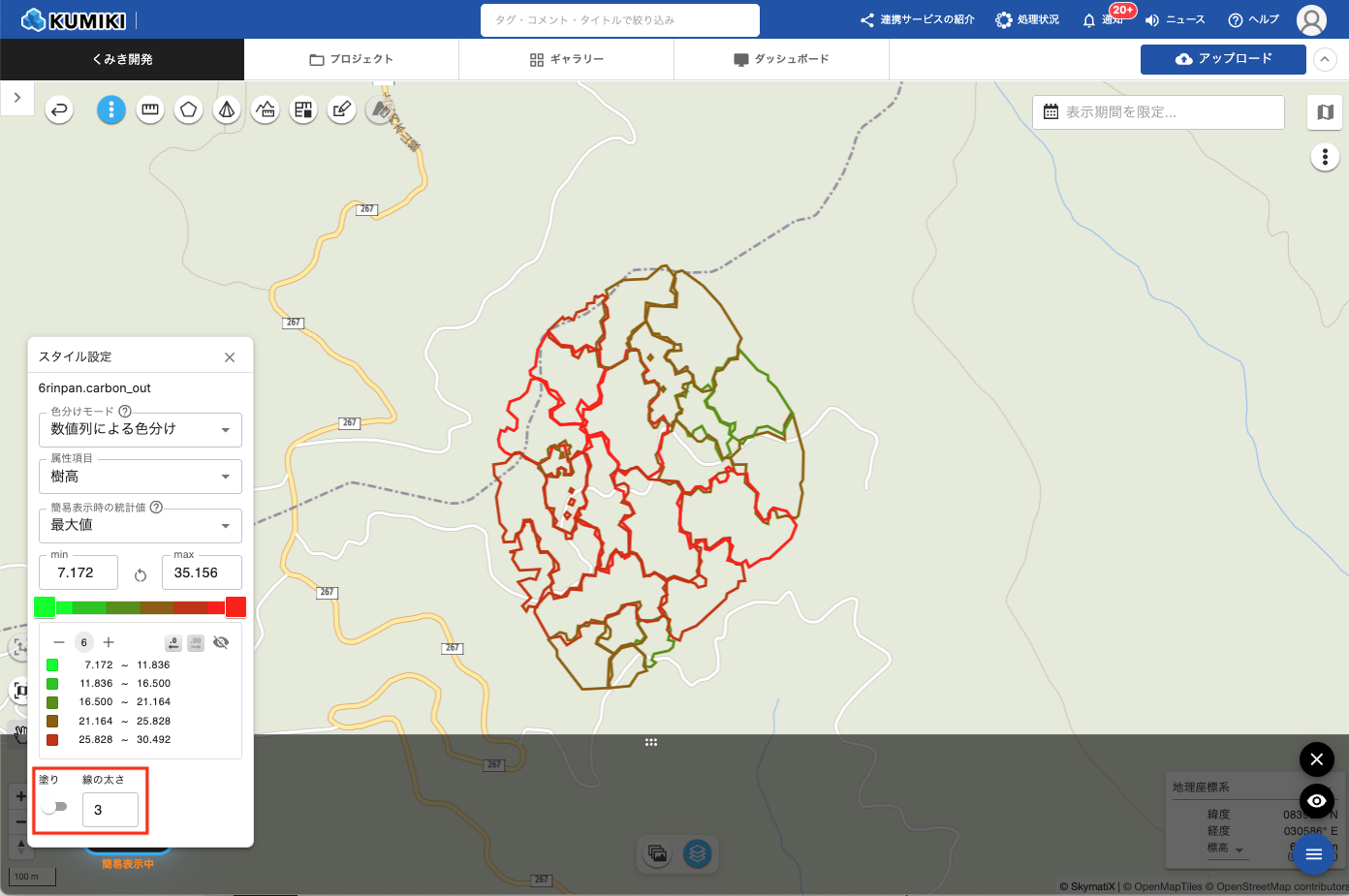This screenshot has height=896, width=1349.
Task: Open the 属性項目 樹高 dropdown
Action: (141, 477)
